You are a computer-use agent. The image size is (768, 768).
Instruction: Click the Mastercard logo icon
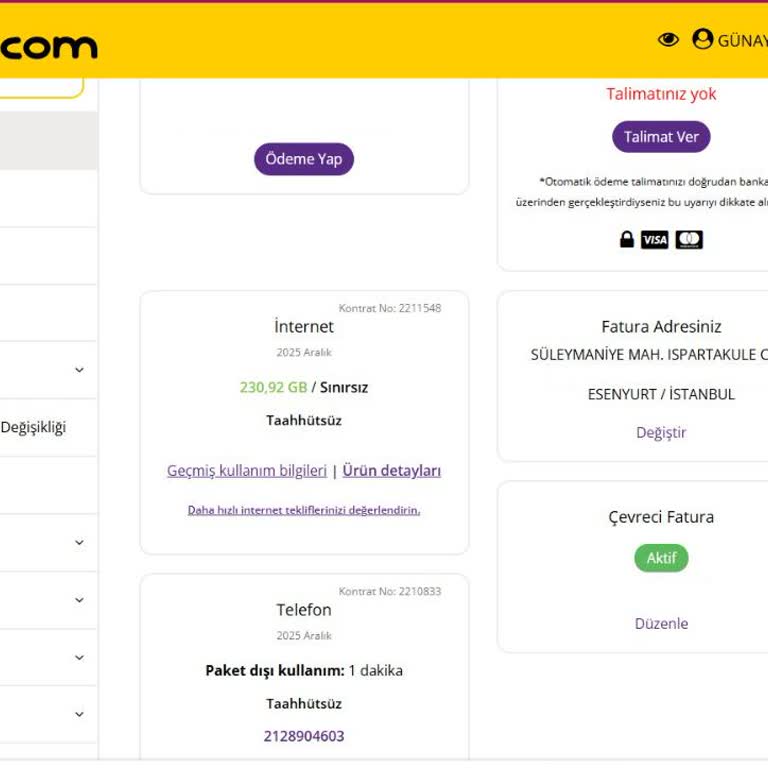click(689, 240)
